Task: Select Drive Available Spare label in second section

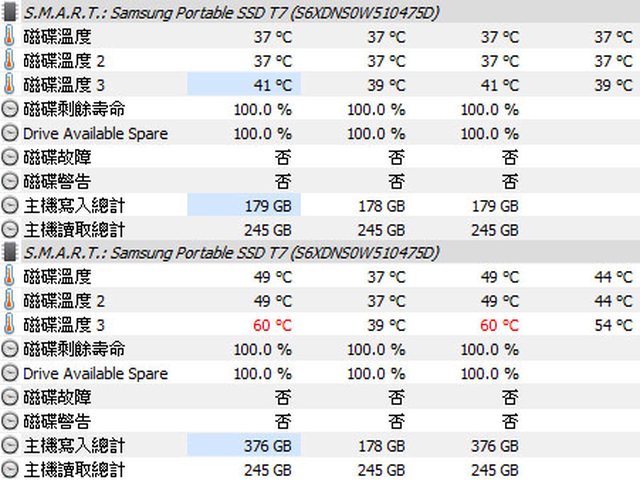Action: [95, 373]
